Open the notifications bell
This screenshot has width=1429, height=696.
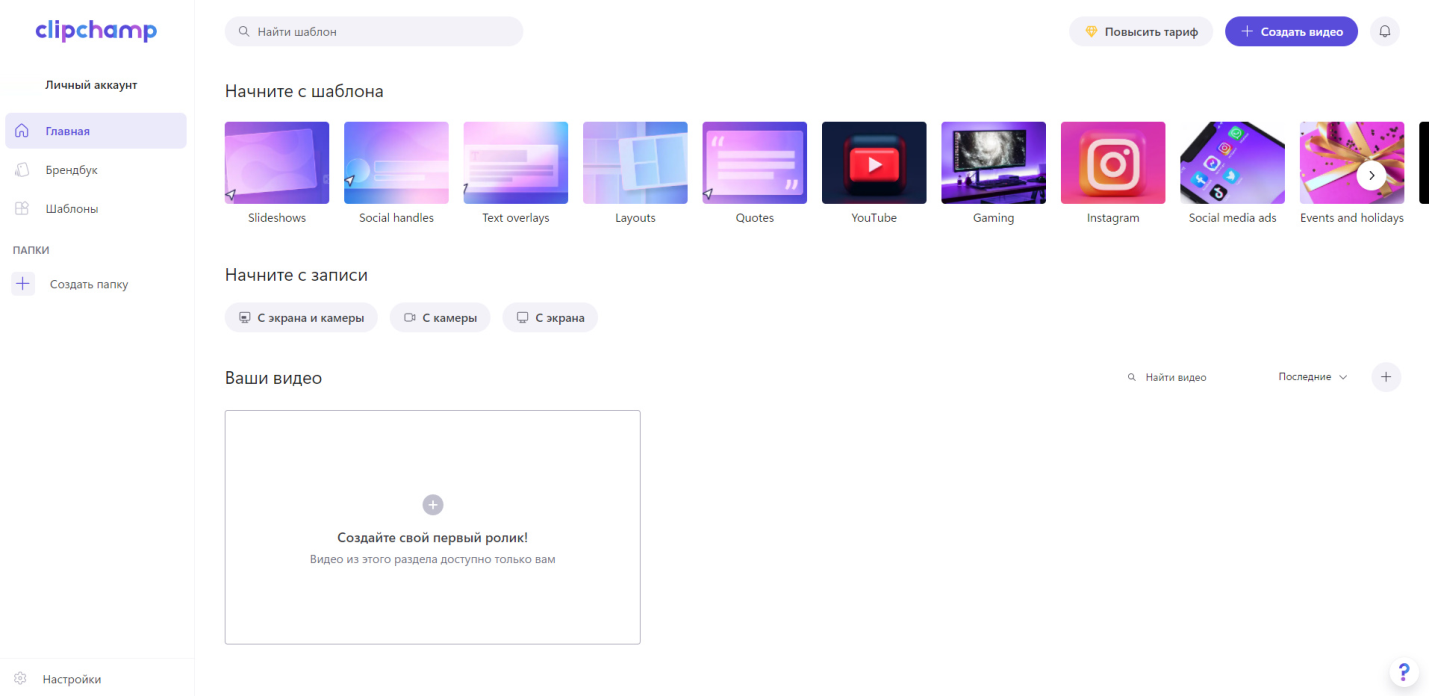pyautogui.click(x=1385, y=31)
